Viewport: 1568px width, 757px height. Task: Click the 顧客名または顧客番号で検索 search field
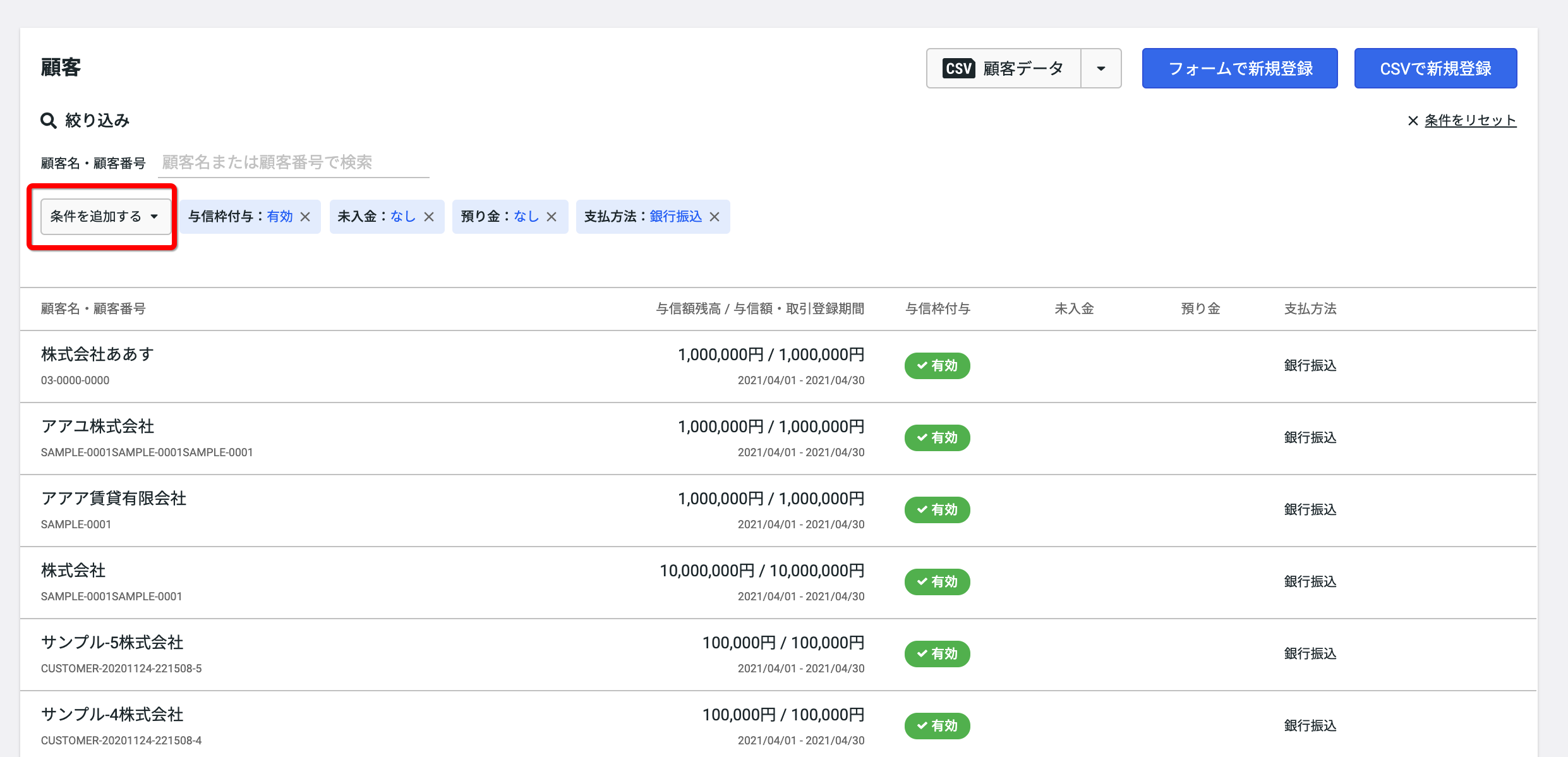point(294,163)
